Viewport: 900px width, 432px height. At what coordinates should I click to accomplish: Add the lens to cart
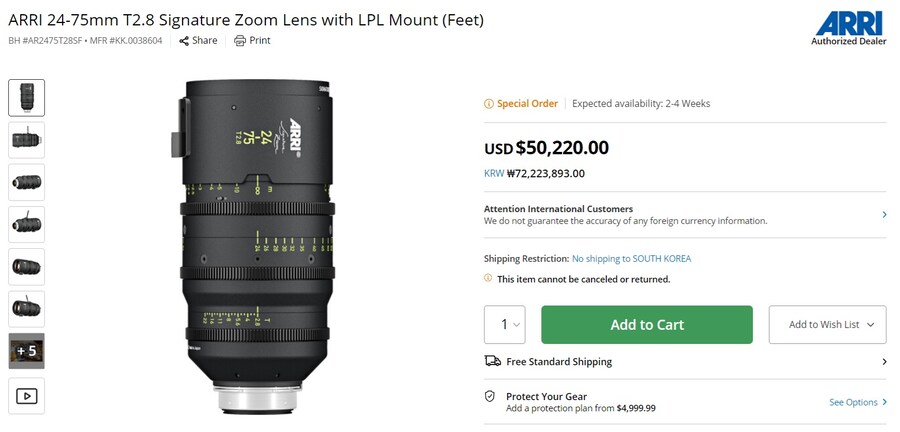pos(646,324)
